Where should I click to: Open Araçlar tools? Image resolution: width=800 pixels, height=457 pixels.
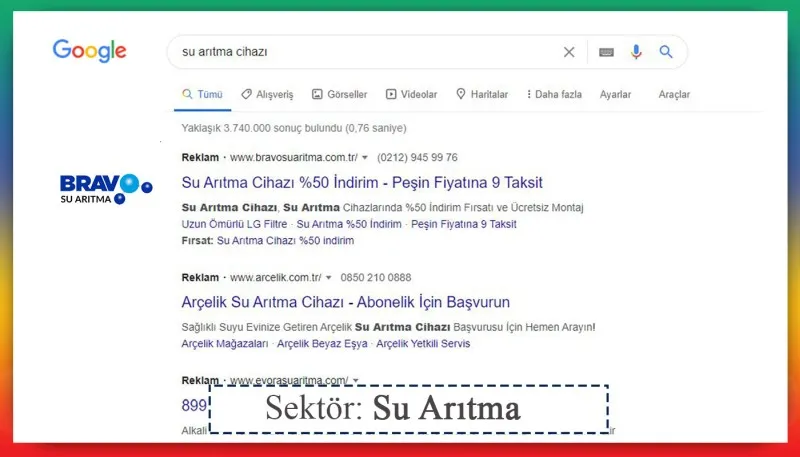pyautogui.click(x=674, y=94)
